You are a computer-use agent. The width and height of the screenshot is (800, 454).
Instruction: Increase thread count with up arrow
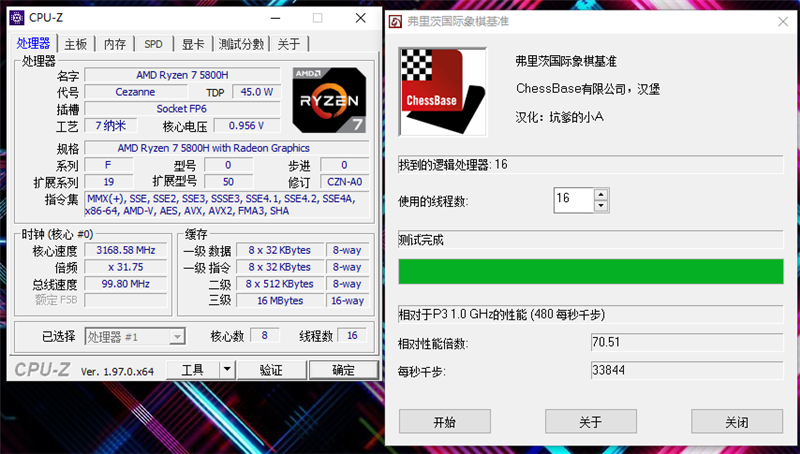tap(601, 194)
